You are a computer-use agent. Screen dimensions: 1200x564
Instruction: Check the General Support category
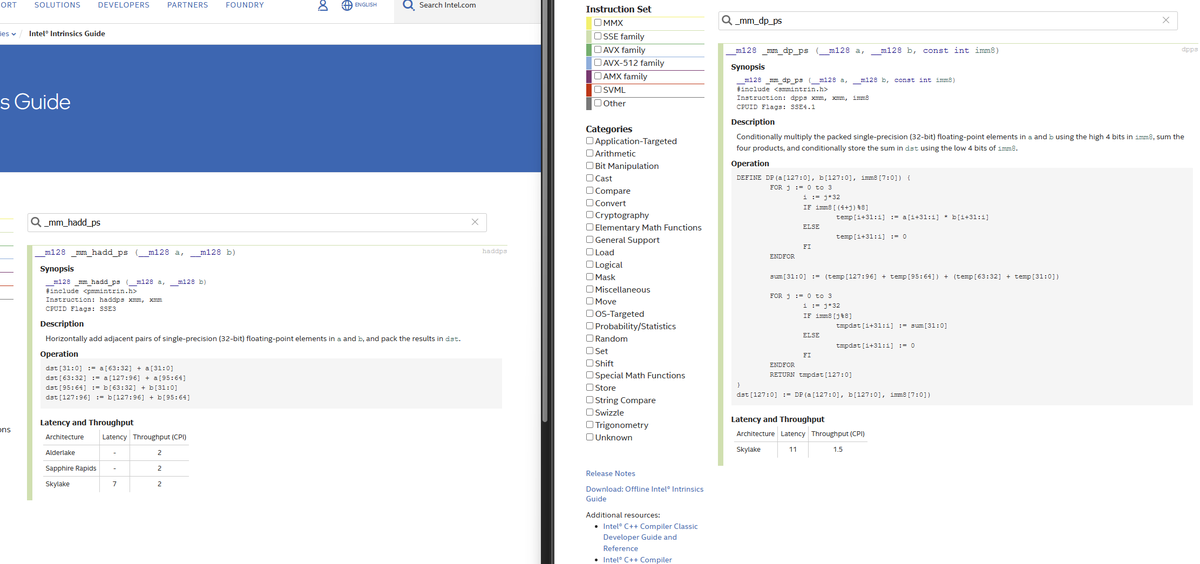coord(590,240)
